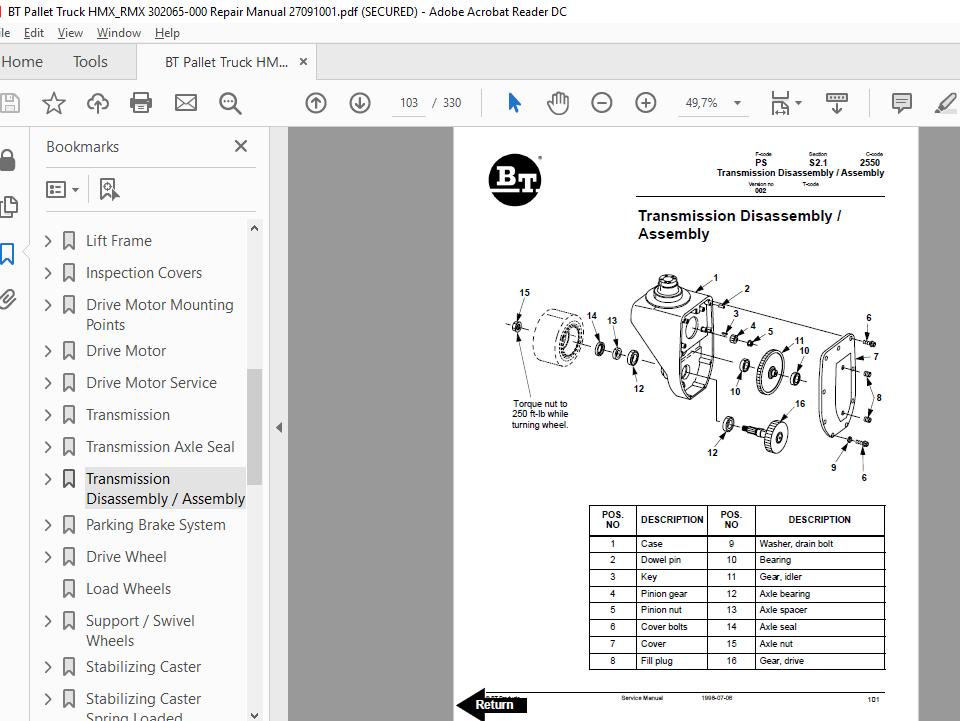Open the Transmission Axle Seal bookmark
Image resolution: width=960 pixels, height=721 pixels.
(160, 447)
